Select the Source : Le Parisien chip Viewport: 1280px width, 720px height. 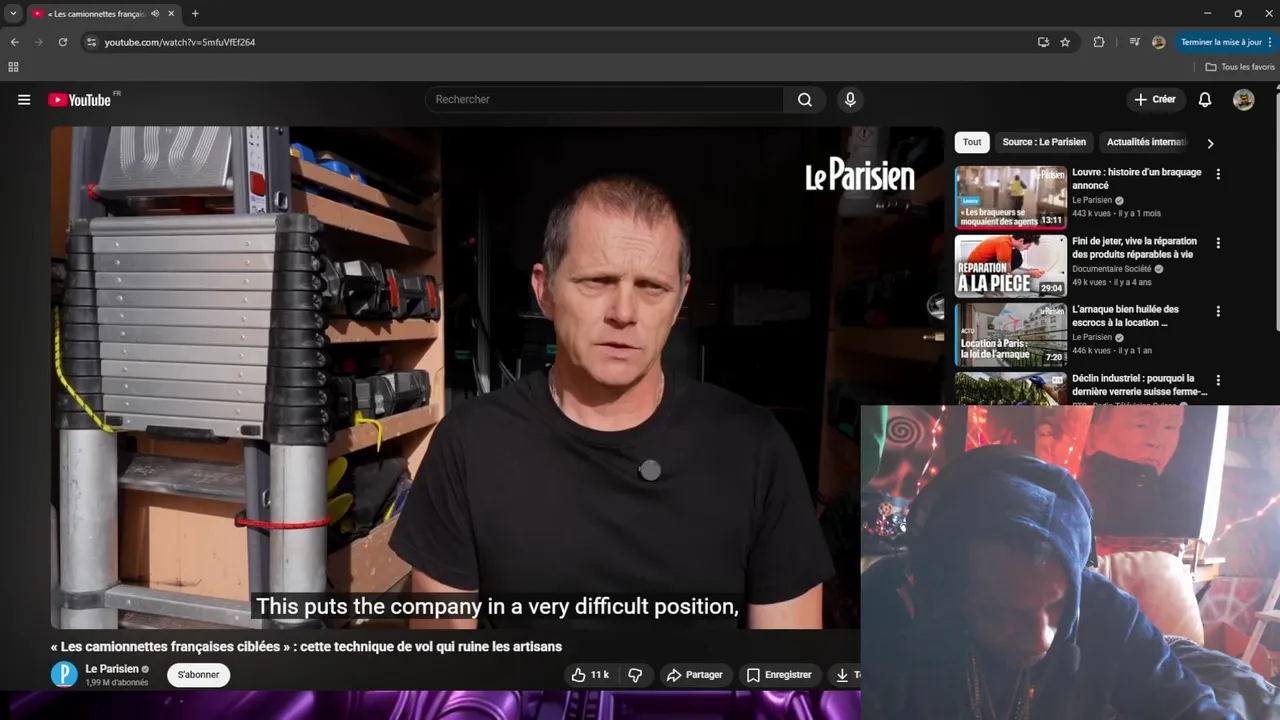[x=1044, y=142]
